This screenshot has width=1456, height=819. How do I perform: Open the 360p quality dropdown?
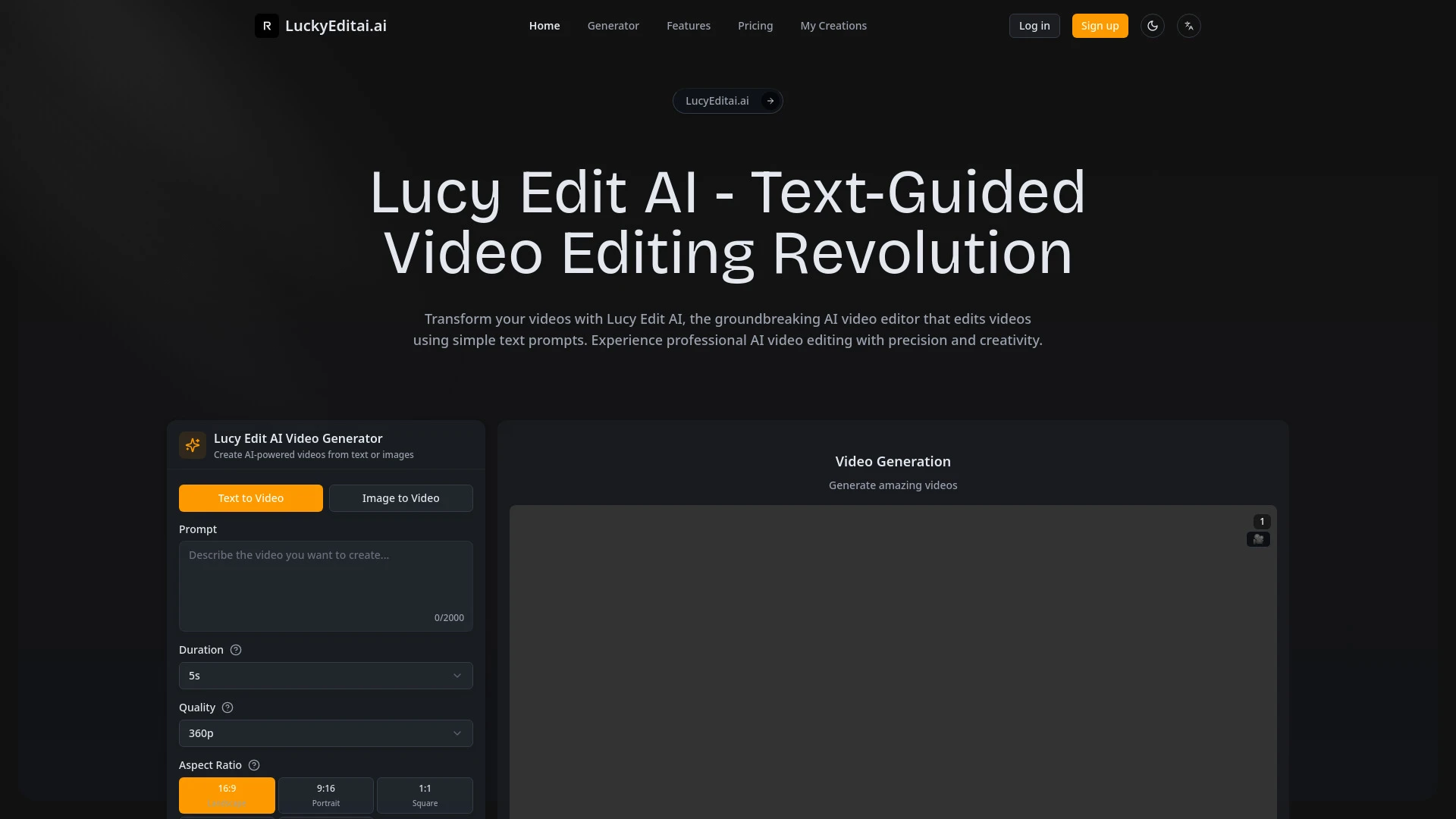tap(325, 733)
